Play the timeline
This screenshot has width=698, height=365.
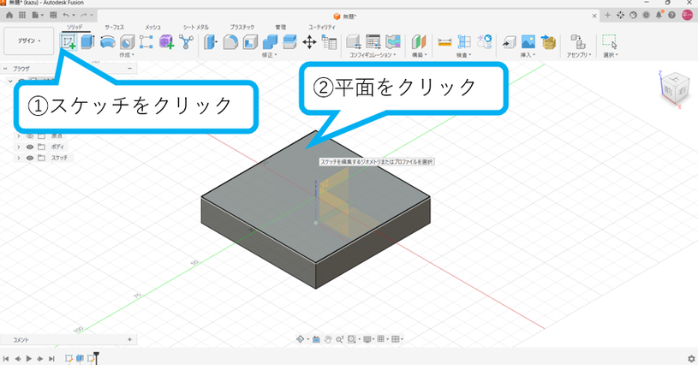point(29,358)
